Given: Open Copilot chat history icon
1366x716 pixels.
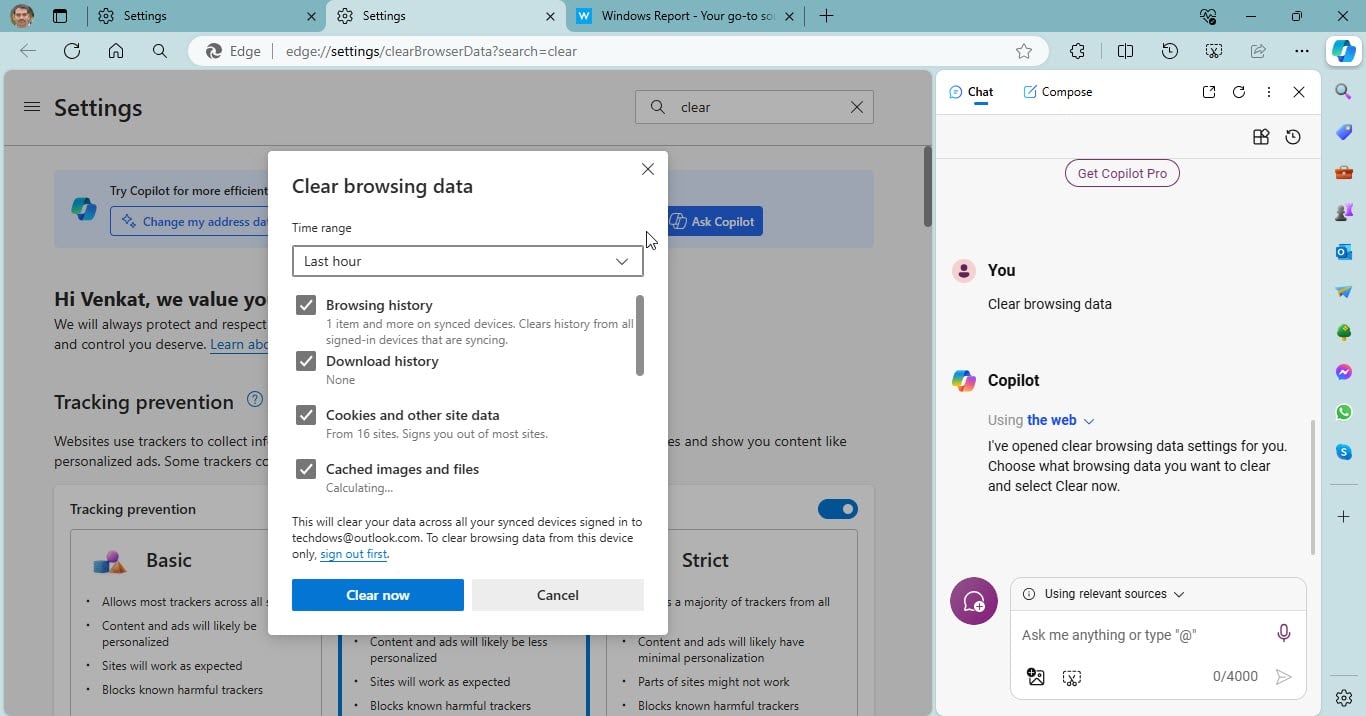Looking at the screenshot, I should point(1293,137).
